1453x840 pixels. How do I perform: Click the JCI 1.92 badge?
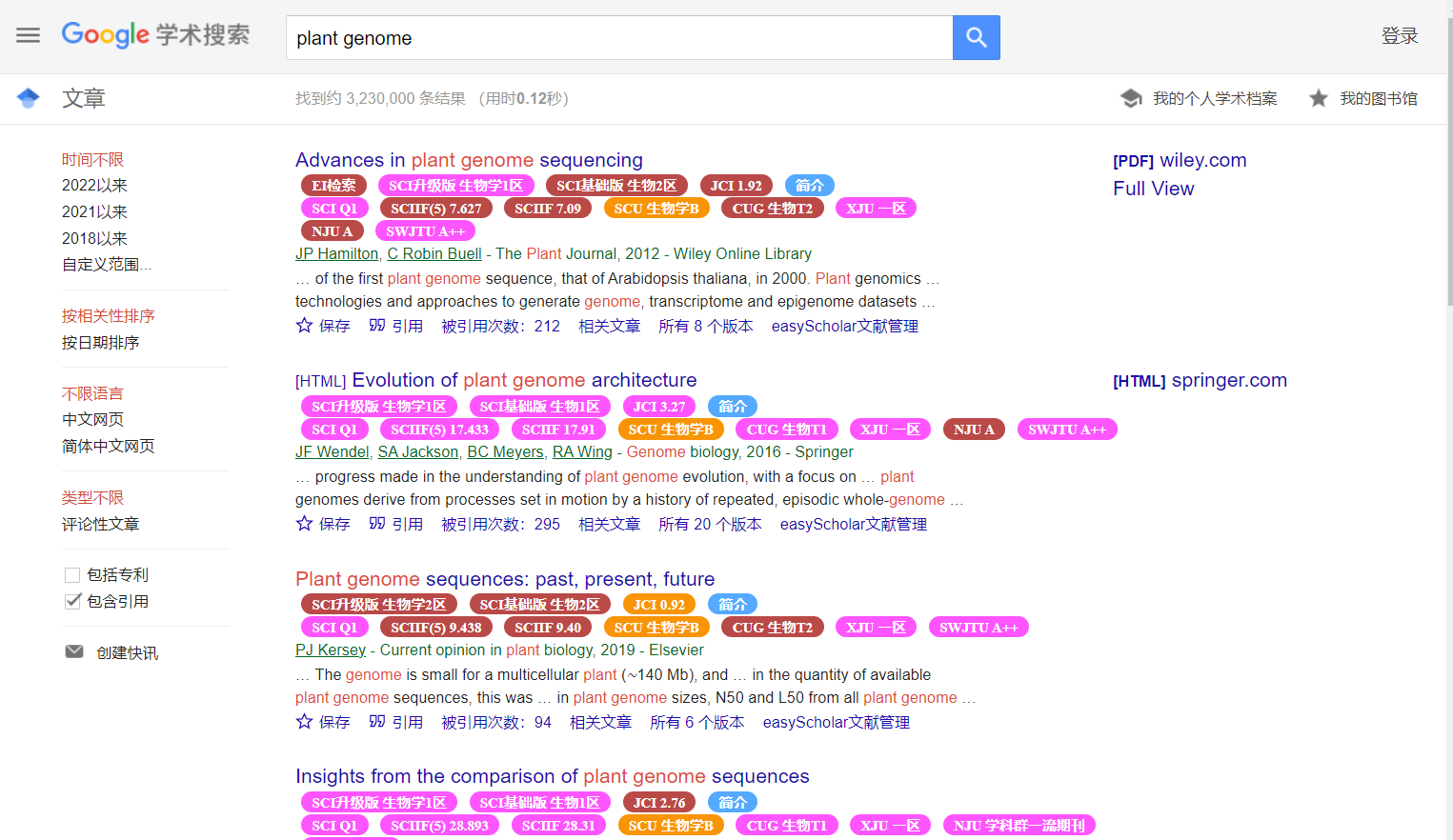[x=737, y=185]
